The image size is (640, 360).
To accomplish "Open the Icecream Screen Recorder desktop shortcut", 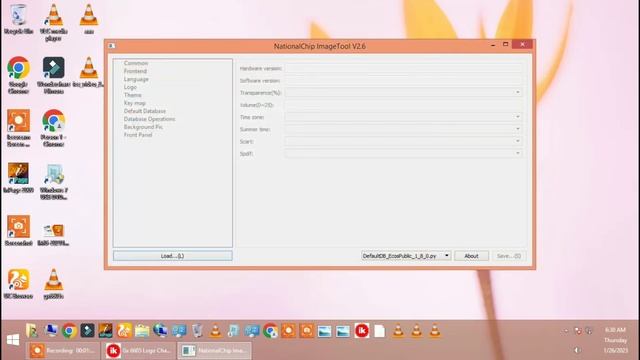I will (18, 128).
